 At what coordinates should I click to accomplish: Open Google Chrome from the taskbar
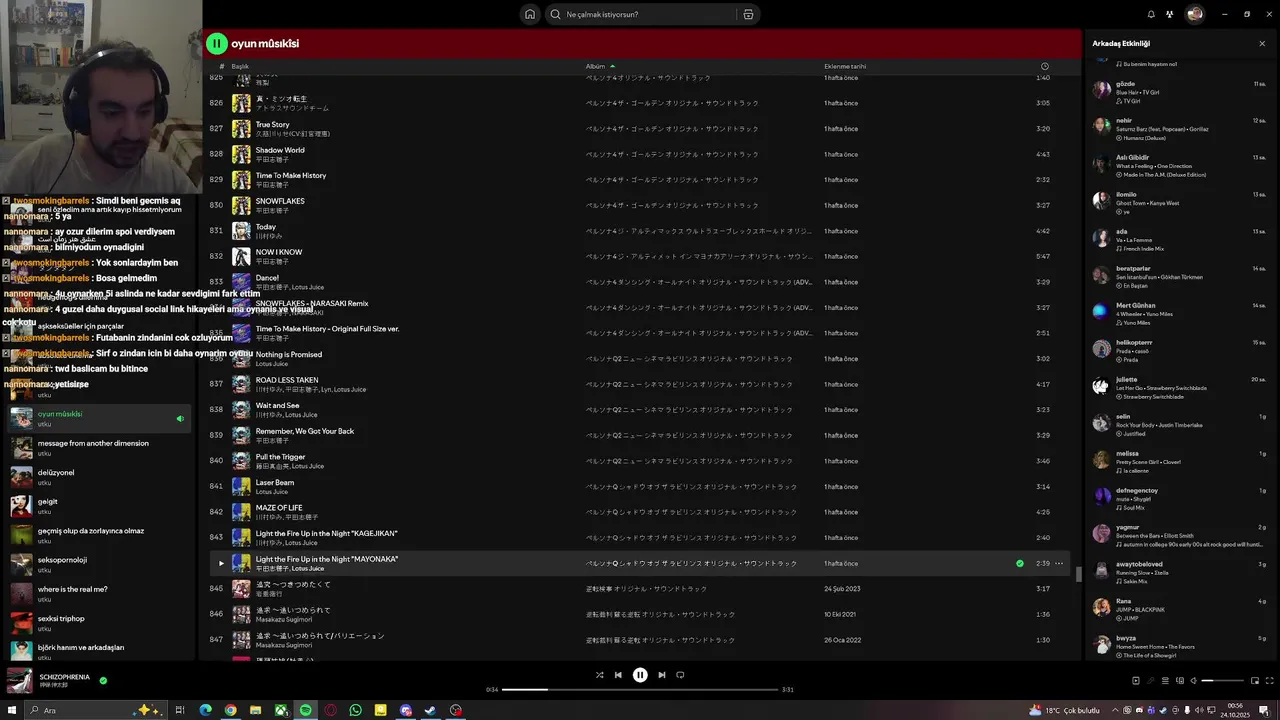[230, 710]
